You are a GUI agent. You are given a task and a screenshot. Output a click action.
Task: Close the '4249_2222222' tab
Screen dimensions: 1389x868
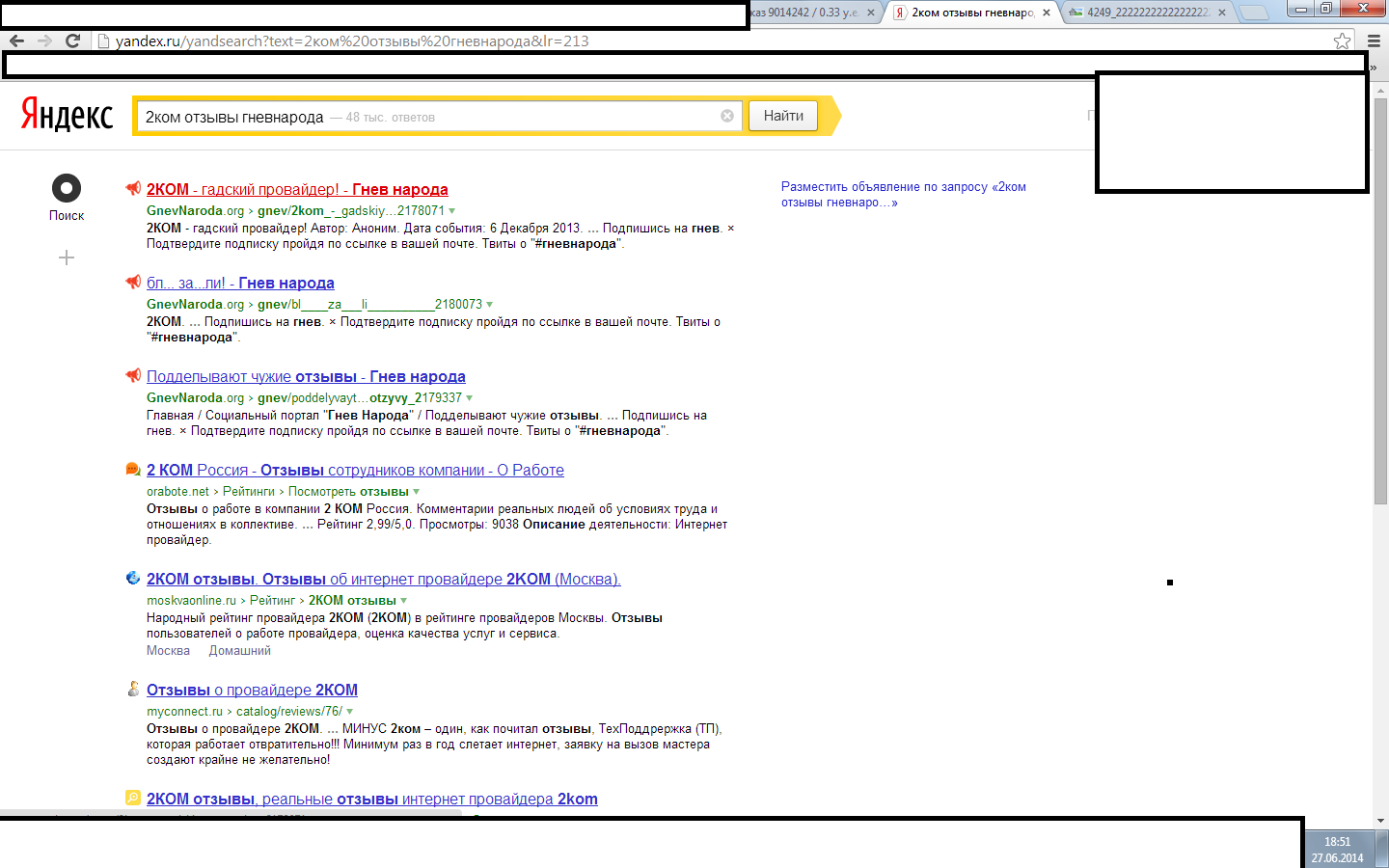(x=1222, y=13)
